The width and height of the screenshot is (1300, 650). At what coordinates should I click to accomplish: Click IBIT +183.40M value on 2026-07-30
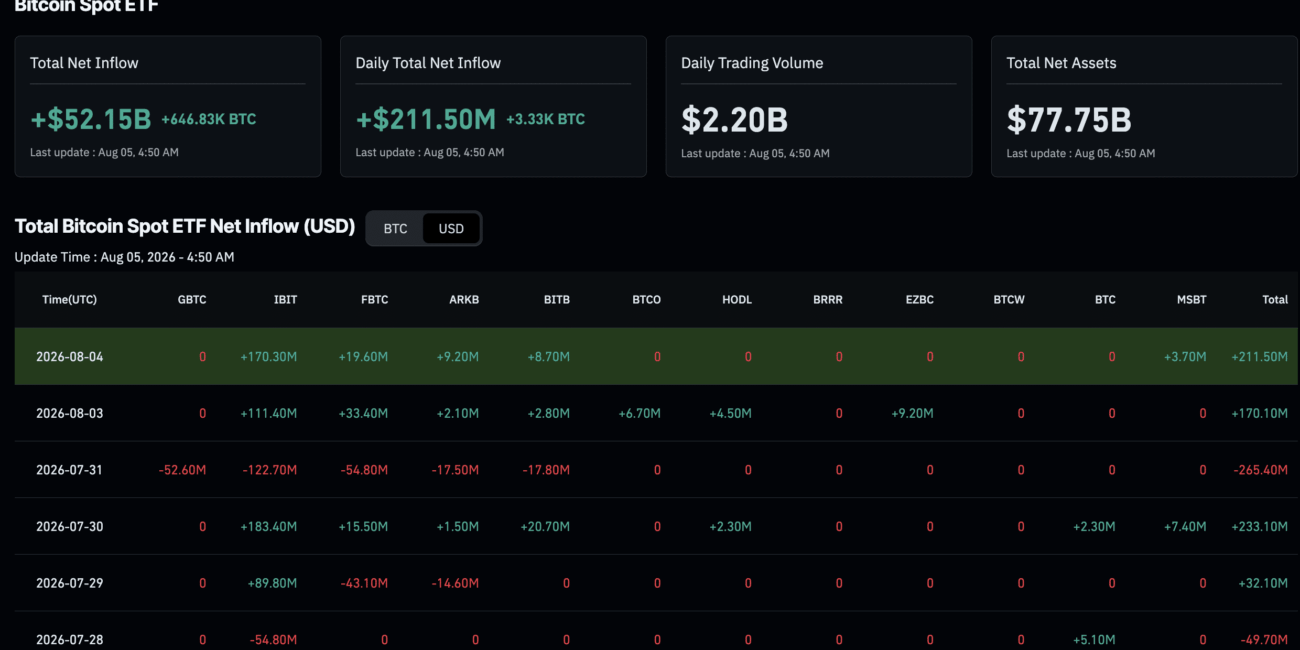269,526
